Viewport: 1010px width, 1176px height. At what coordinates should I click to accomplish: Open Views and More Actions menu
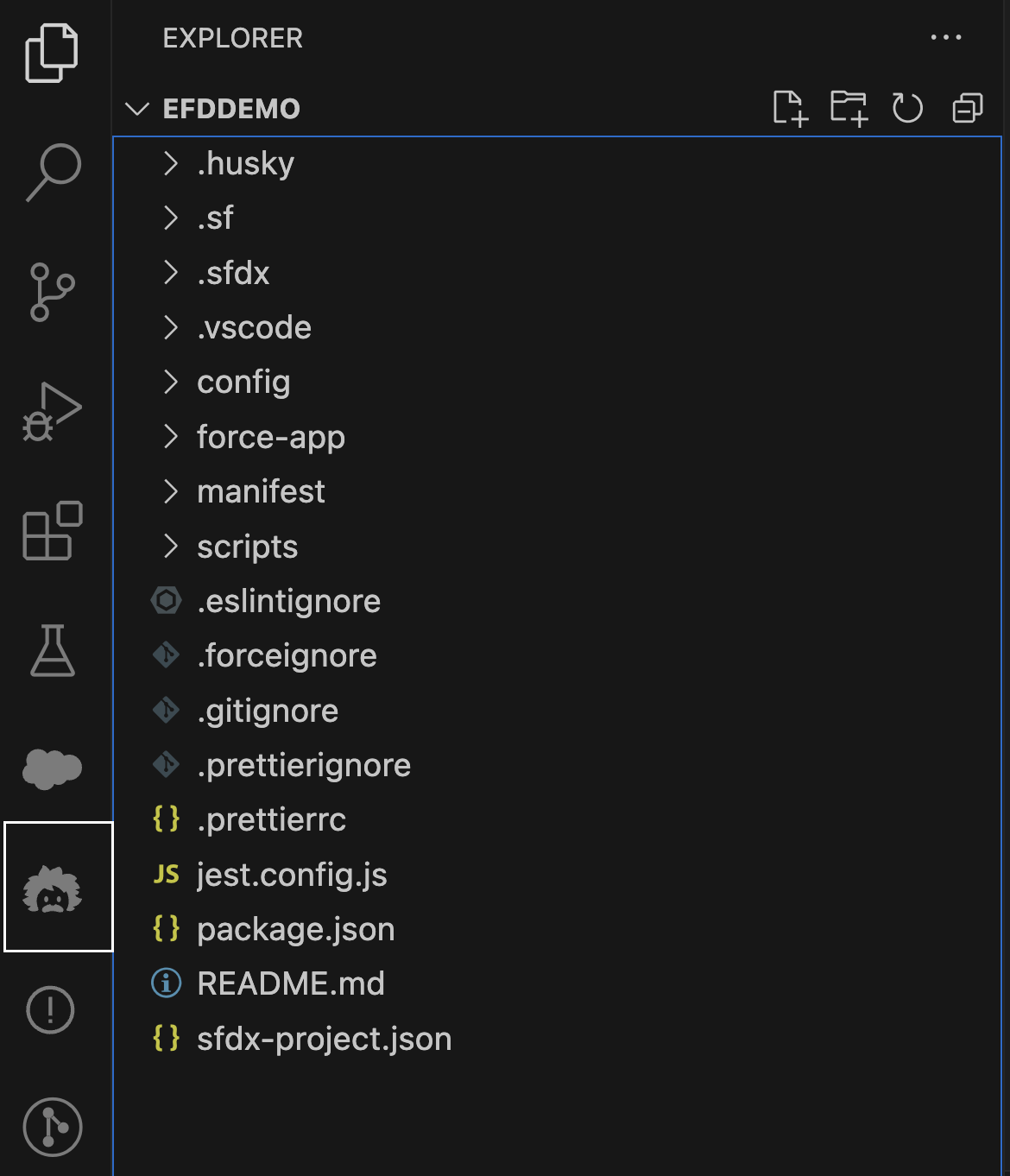pyautogui.click(x=947, y=37)
